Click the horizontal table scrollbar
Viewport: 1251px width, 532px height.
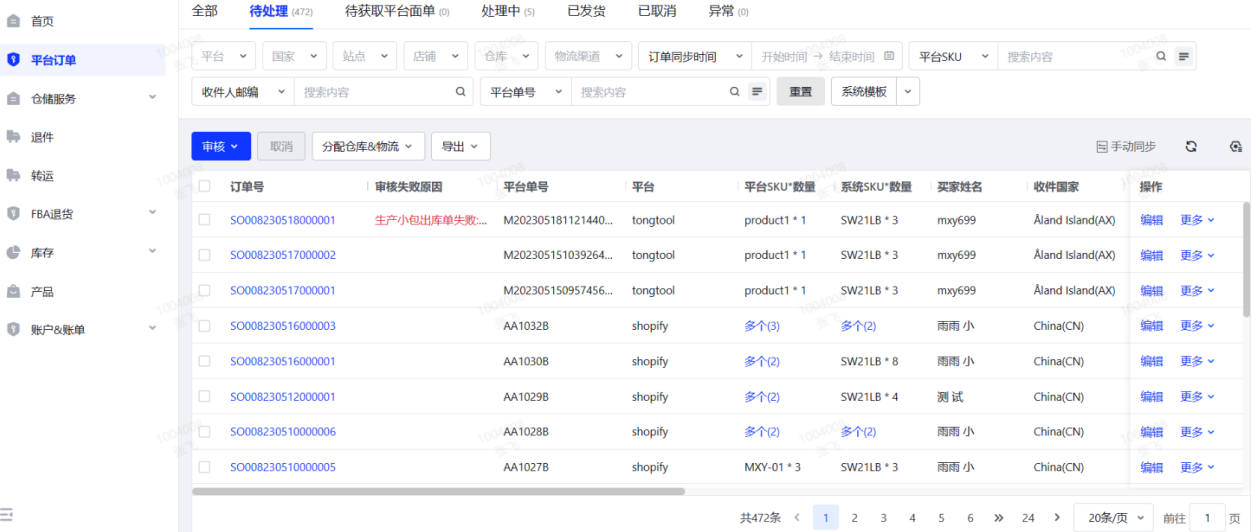click(438, 491)
